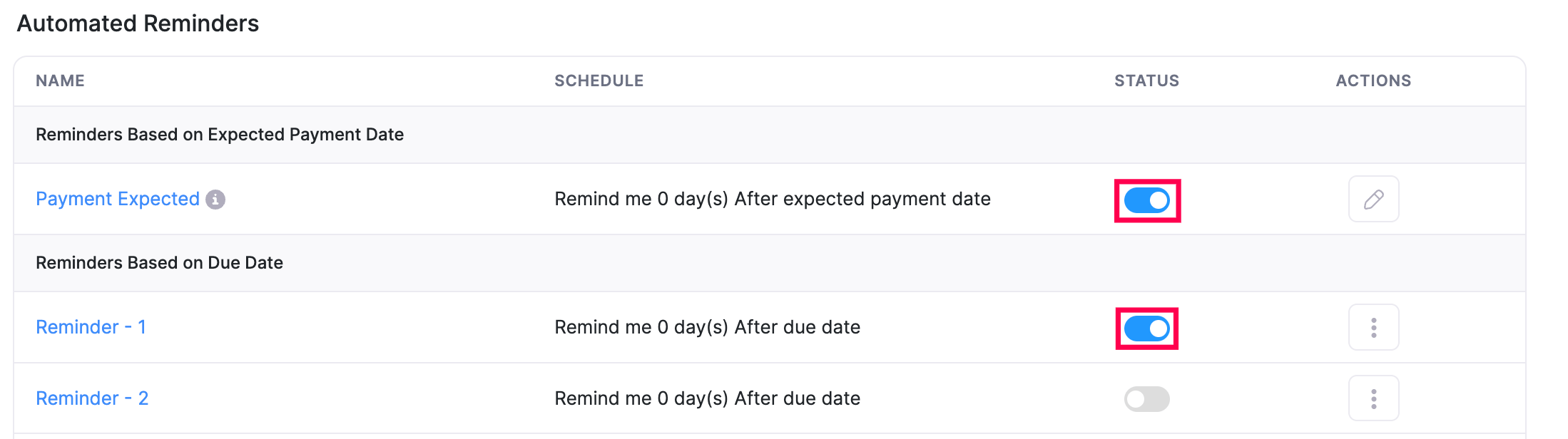Open the Reminder - 2 link
The width and height of the screenshot is (1568, 439).
pyautogui.click(x=92, y=398)
